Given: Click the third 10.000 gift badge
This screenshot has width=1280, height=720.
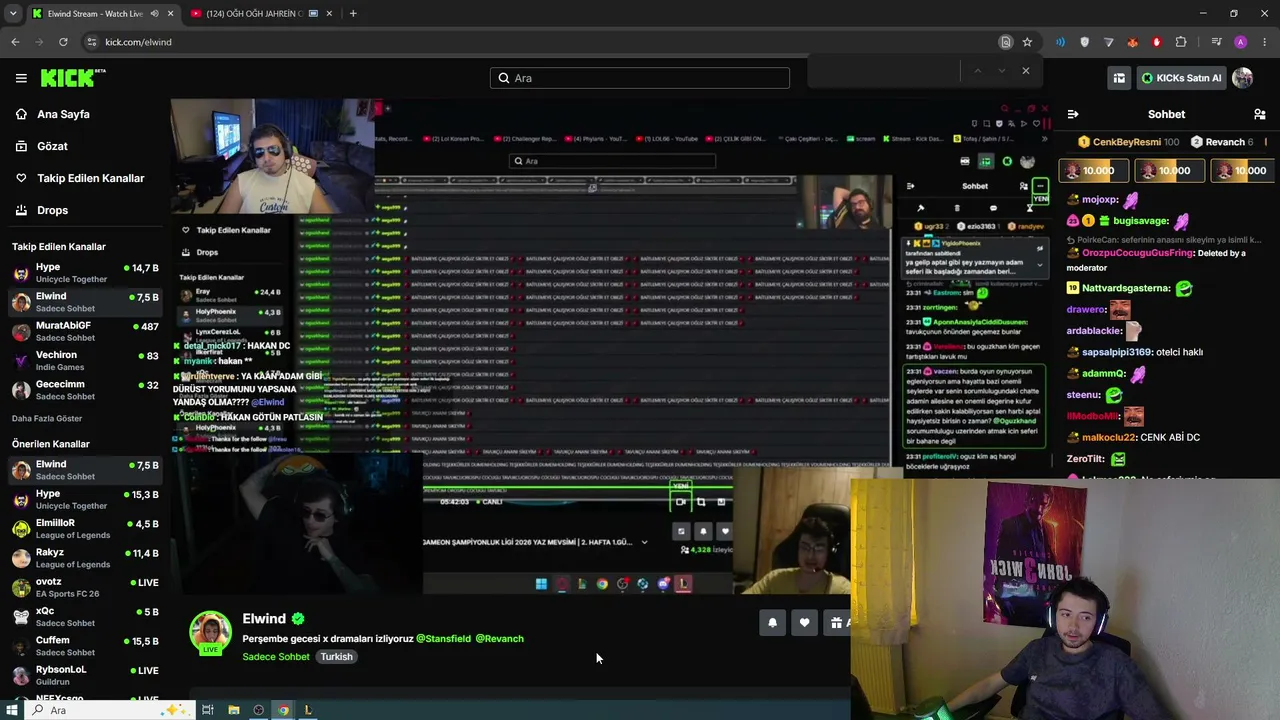Looking at the screenshot, I should (1243, 171).
